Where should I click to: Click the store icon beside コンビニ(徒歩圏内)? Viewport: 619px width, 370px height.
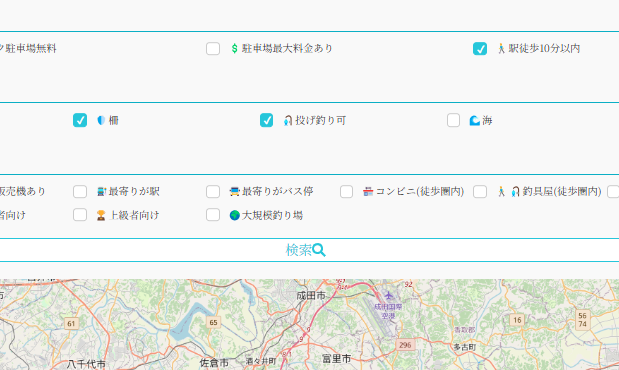(x=368, y=192)
